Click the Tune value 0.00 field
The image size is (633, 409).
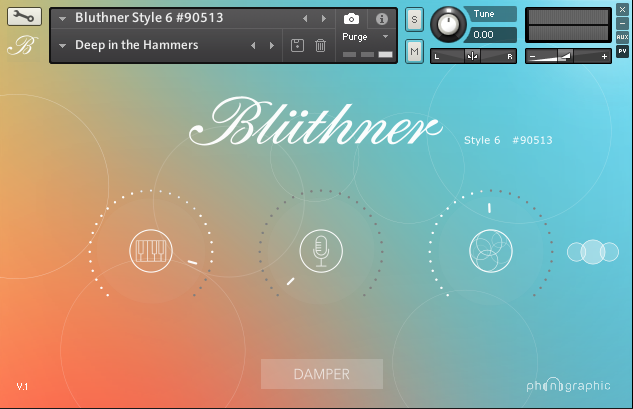(490, 35)
